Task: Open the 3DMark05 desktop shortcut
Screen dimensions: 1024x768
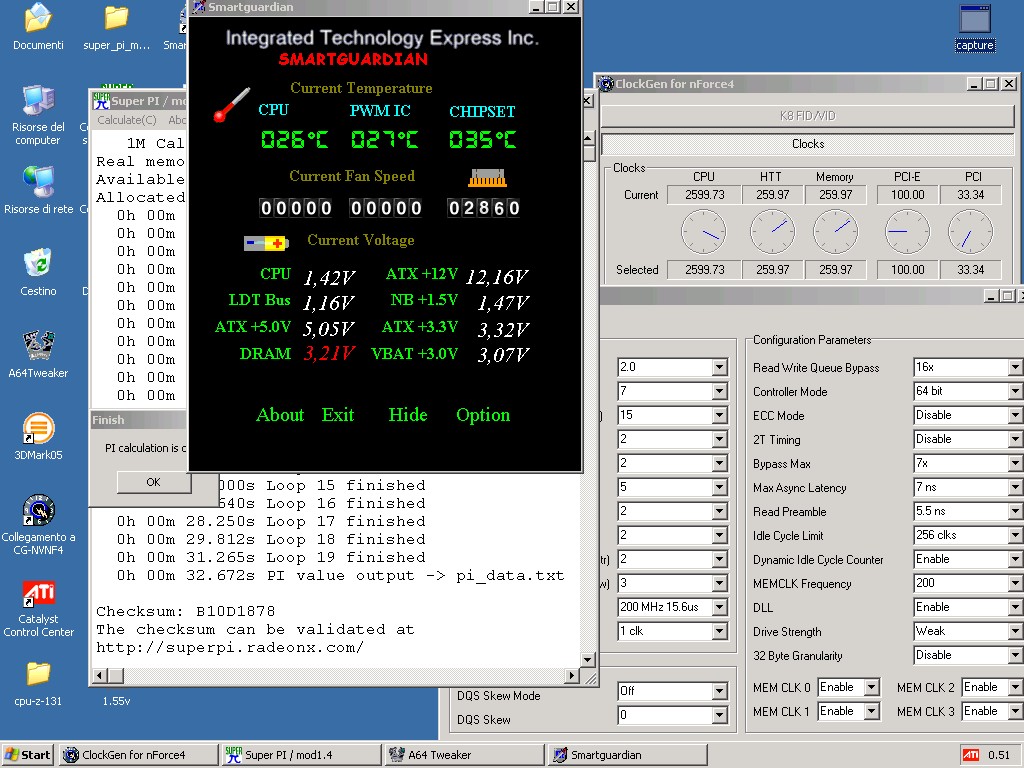Action: [38, 429]
